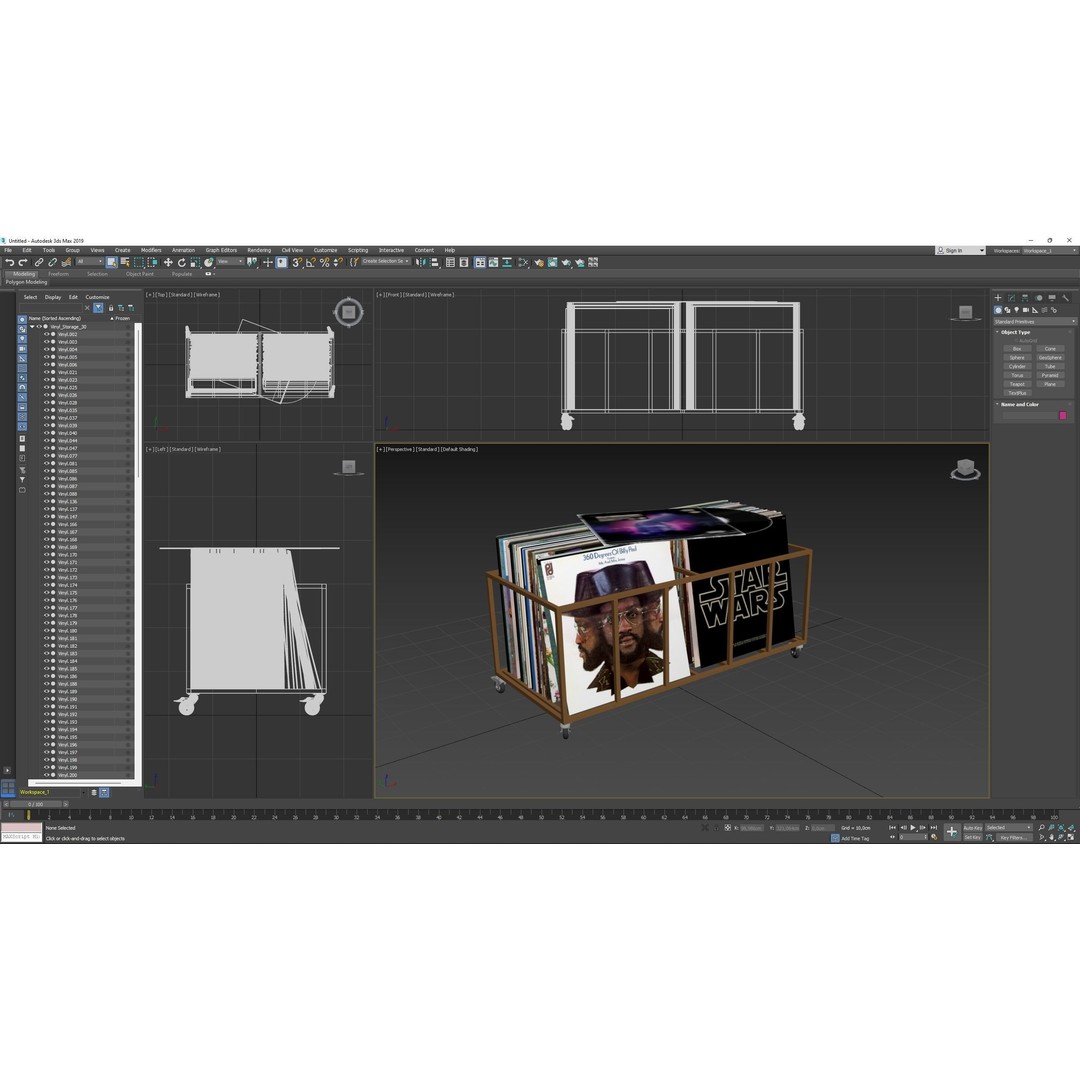Switch to the Object Paint ribbon tab
Viewport: 1080px width, 1080px height.
click(x=140, y=273)
